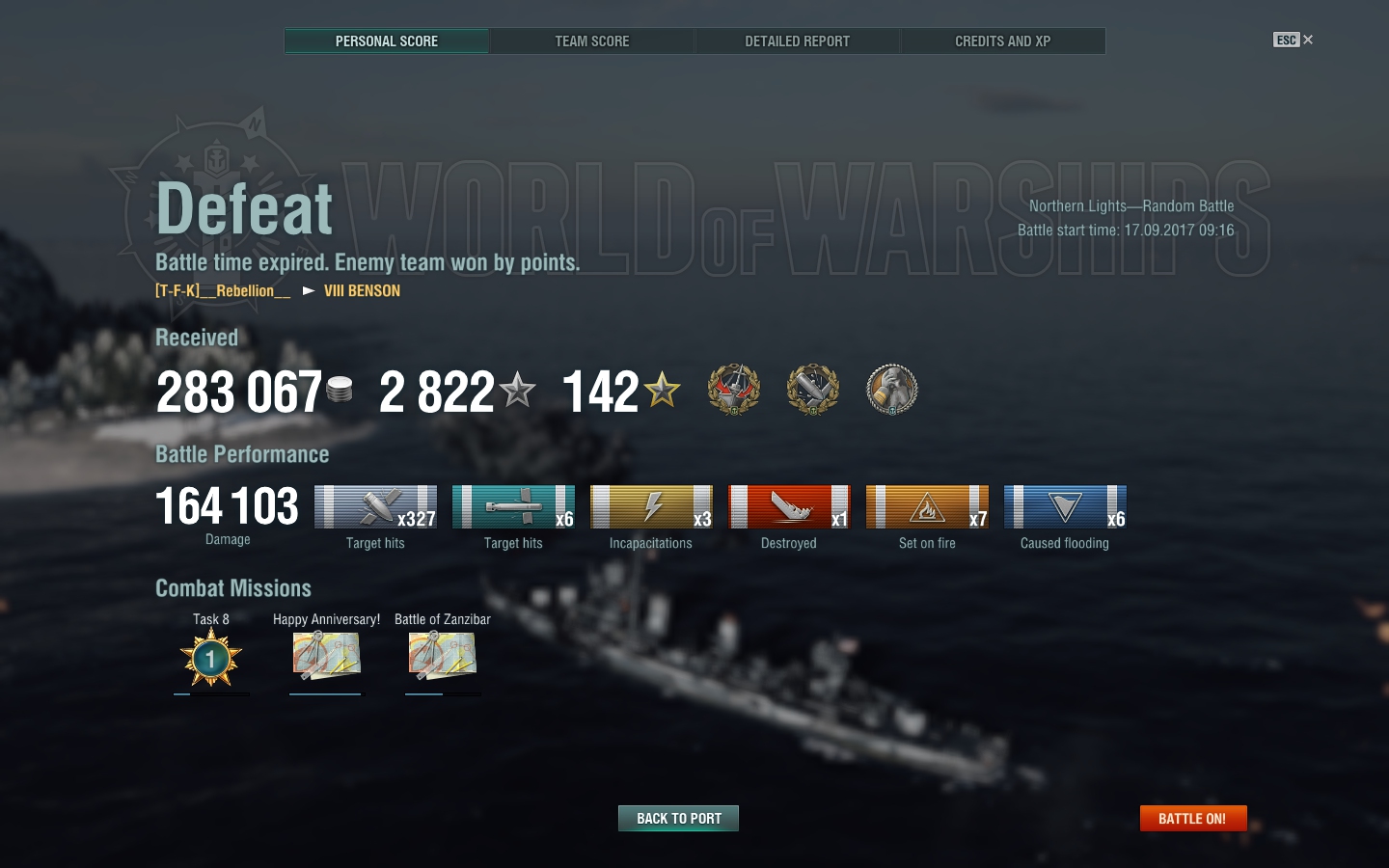Open the Credits and XP tab
This screenshot has width=1389, height=868.
pos(1002,41)
